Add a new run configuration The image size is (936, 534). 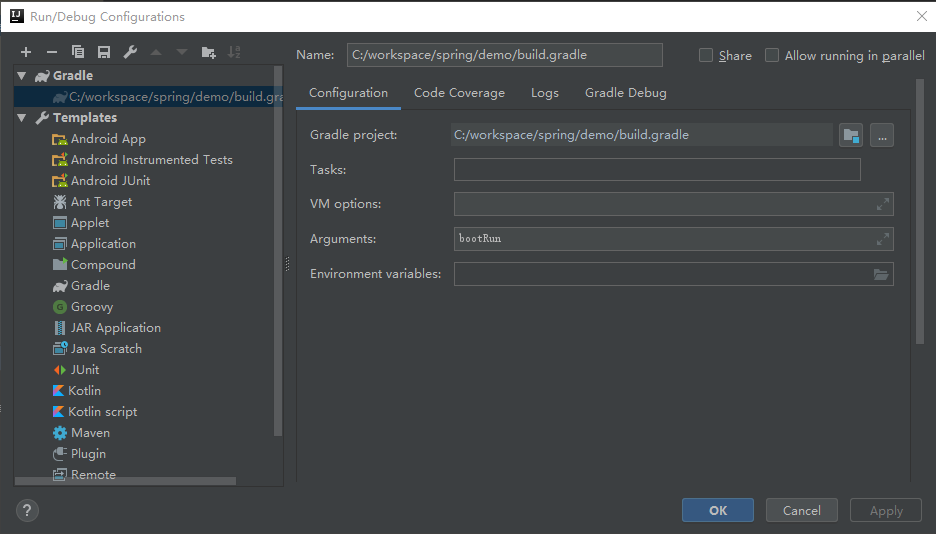click(x=26, y=52)
